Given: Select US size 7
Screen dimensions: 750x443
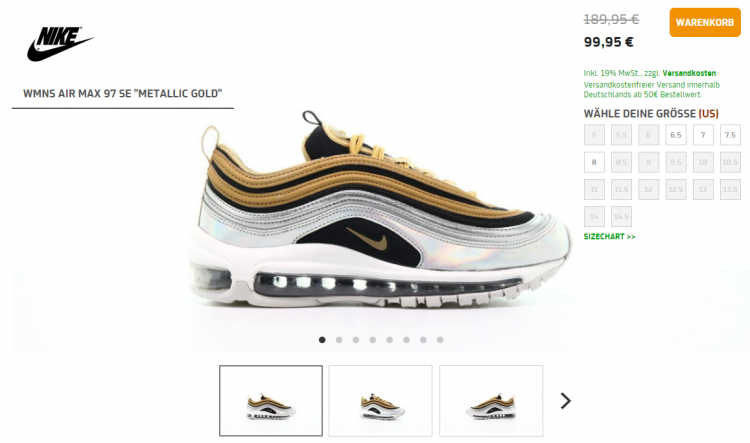Looking at the screenshot, I should point(703,135).
